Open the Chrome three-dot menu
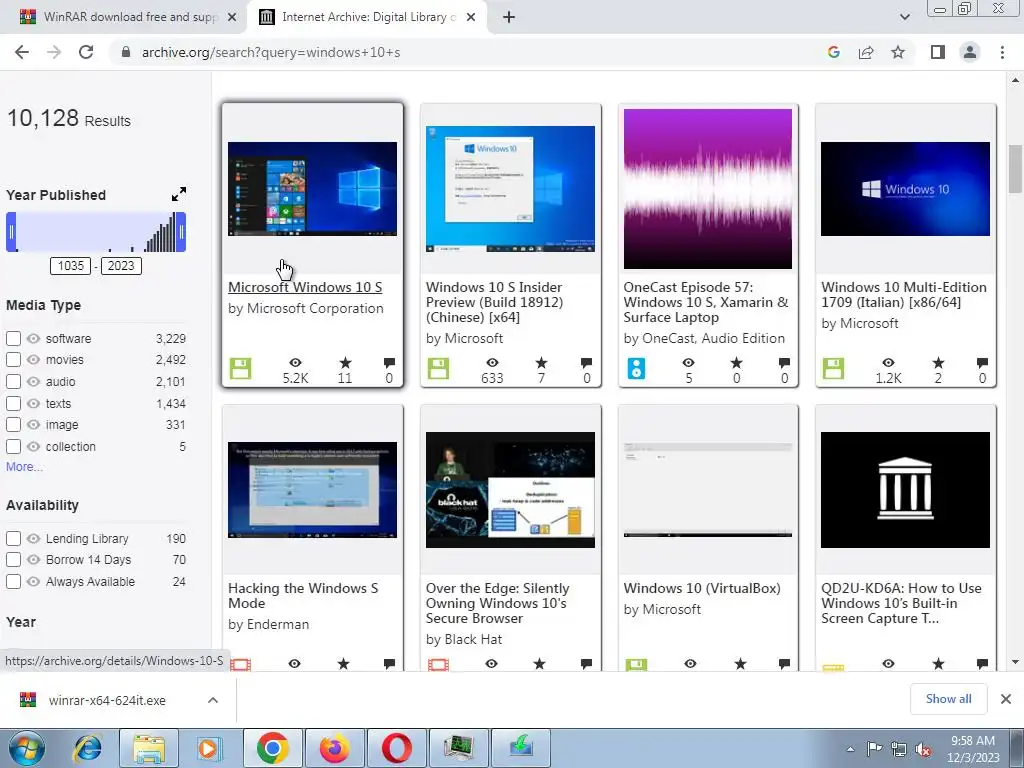 (1002, 52)
